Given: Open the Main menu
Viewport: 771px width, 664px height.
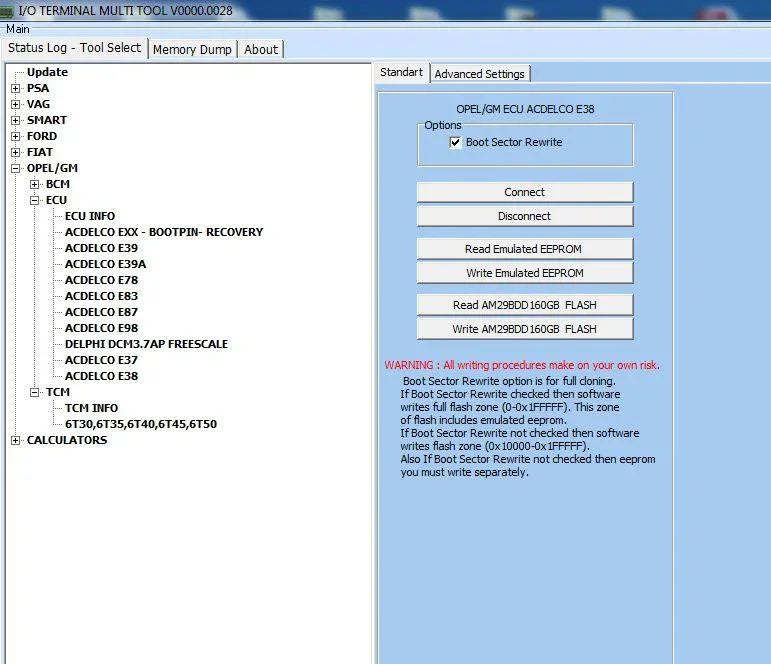Looking at the screenshot, I should 18,29.
